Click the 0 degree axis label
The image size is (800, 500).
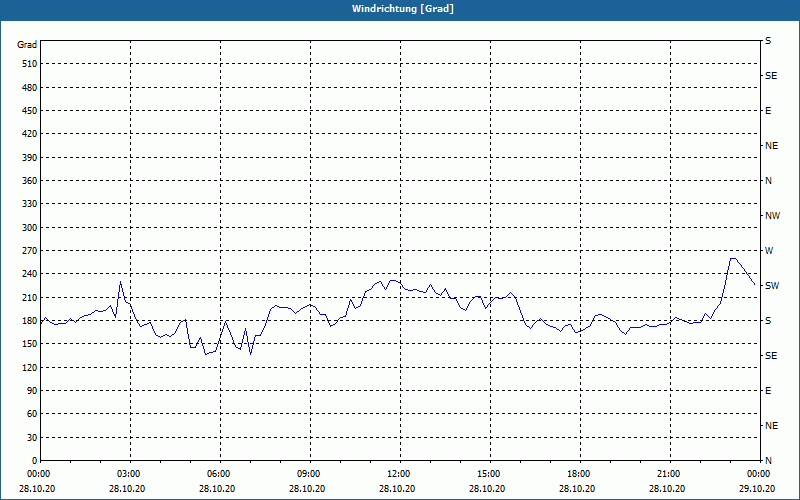pyautogui.click(x=35, y=460)
